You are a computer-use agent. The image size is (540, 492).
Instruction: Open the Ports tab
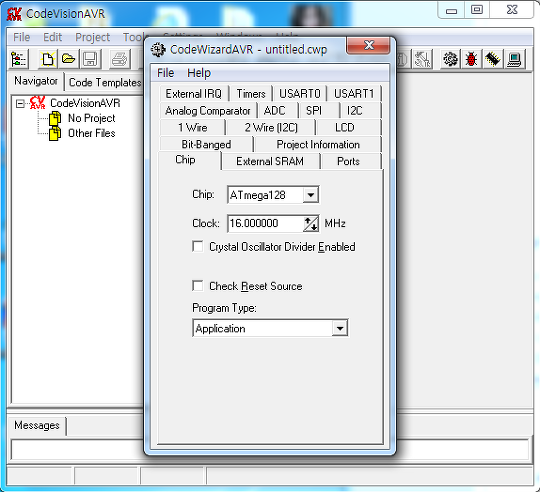348,161
